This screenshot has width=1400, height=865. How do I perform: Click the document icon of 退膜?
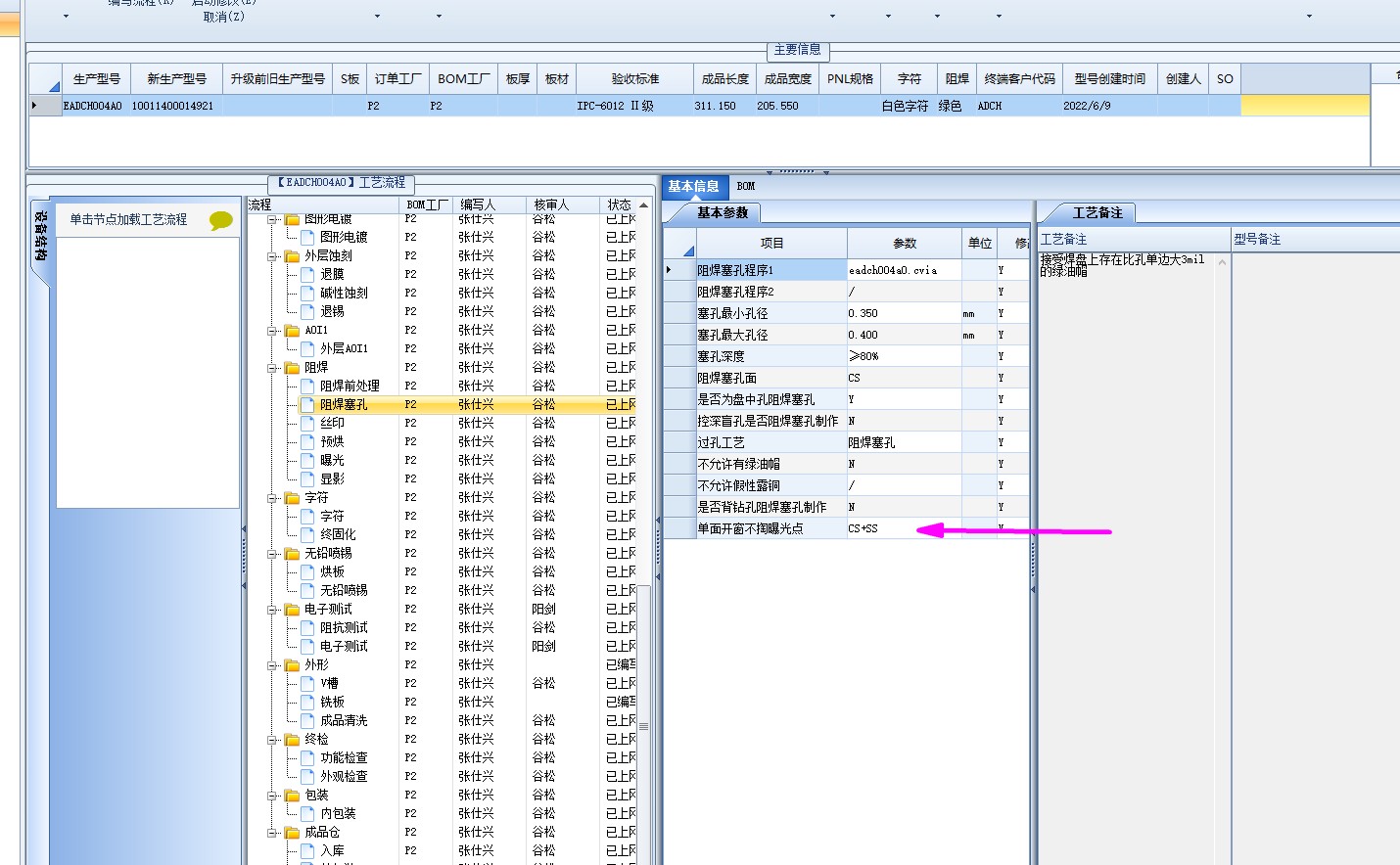point(307,275)
